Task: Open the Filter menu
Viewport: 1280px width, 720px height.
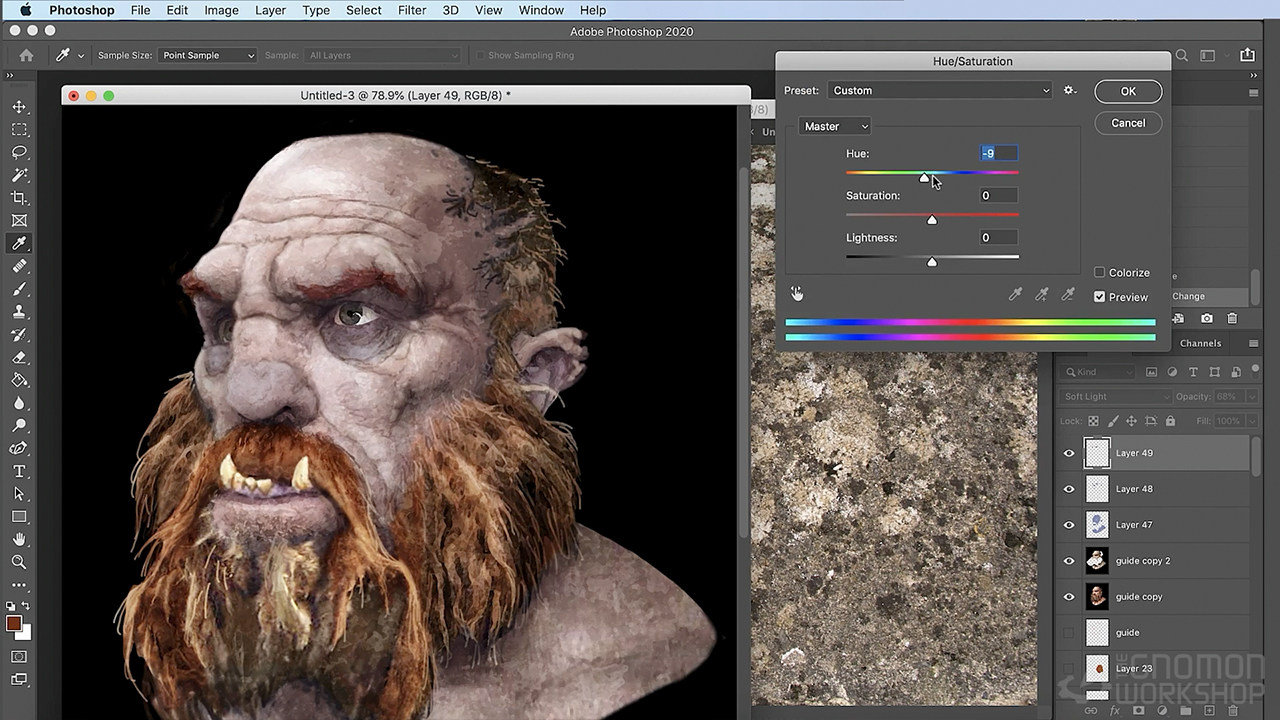Action: 412,10
